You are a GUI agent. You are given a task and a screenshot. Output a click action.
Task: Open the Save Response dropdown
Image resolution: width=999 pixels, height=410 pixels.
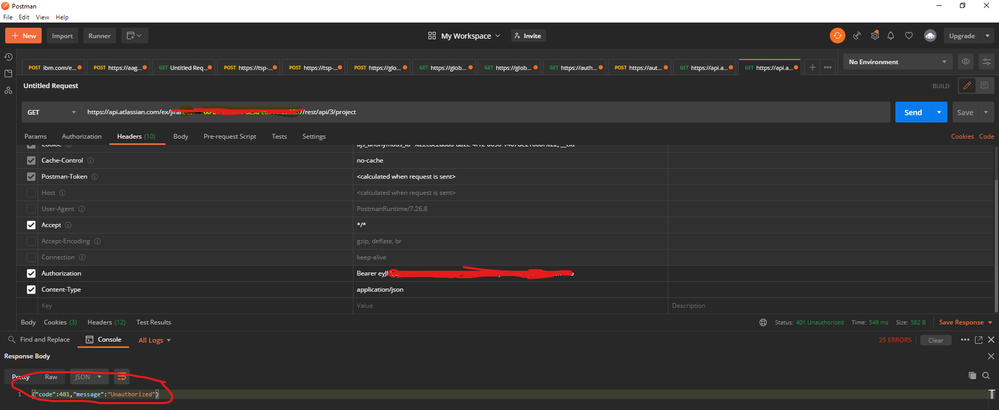tap(966, 322)
